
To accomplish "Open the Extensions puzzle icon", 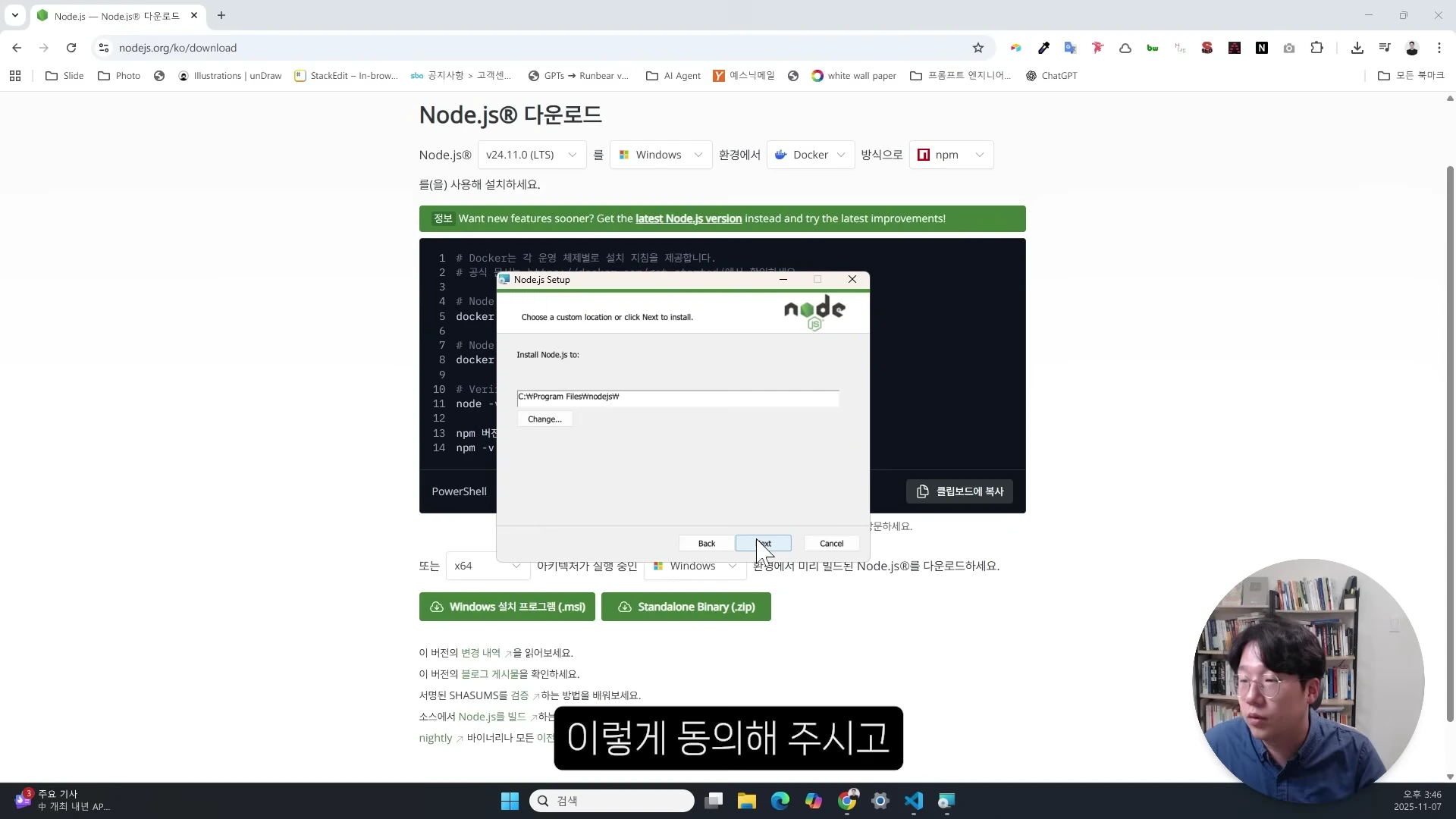I will pyautogui.click(x=1316, y=48).
